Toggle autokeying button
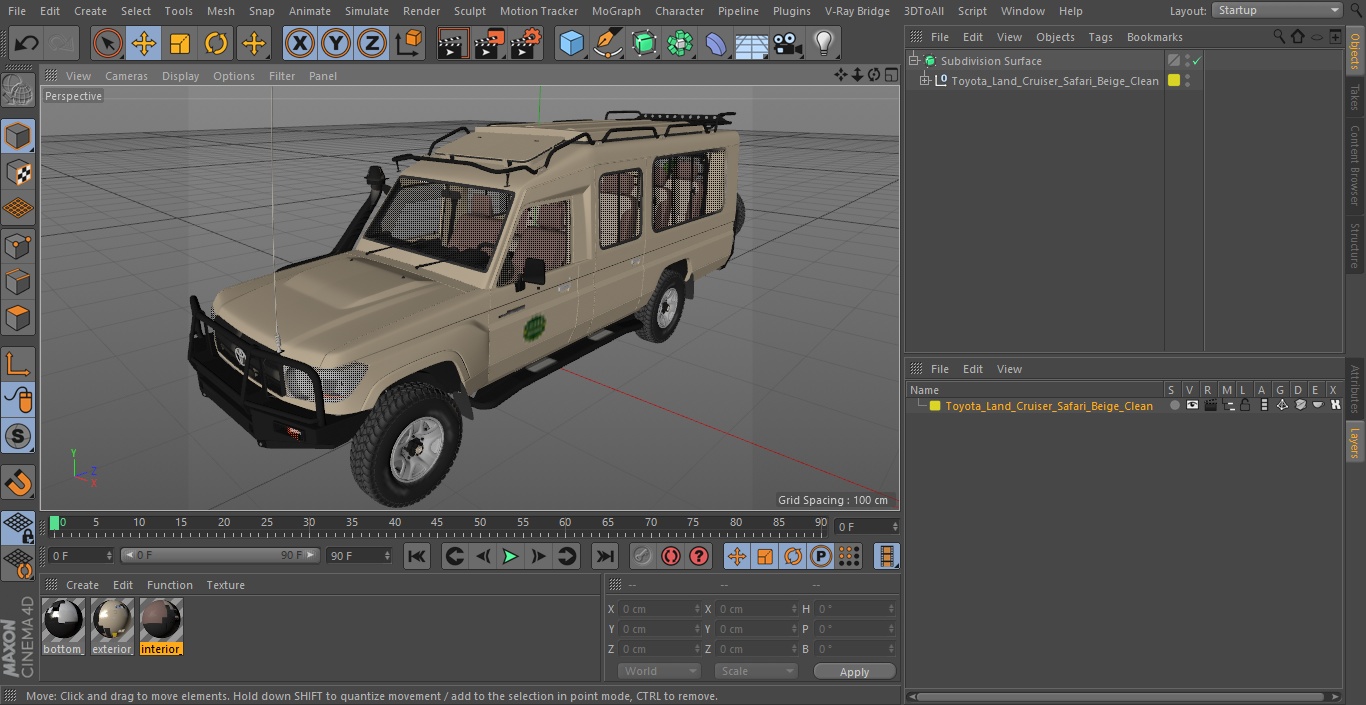The height and width of the screenshot is (705, 1366). (671, 556)
